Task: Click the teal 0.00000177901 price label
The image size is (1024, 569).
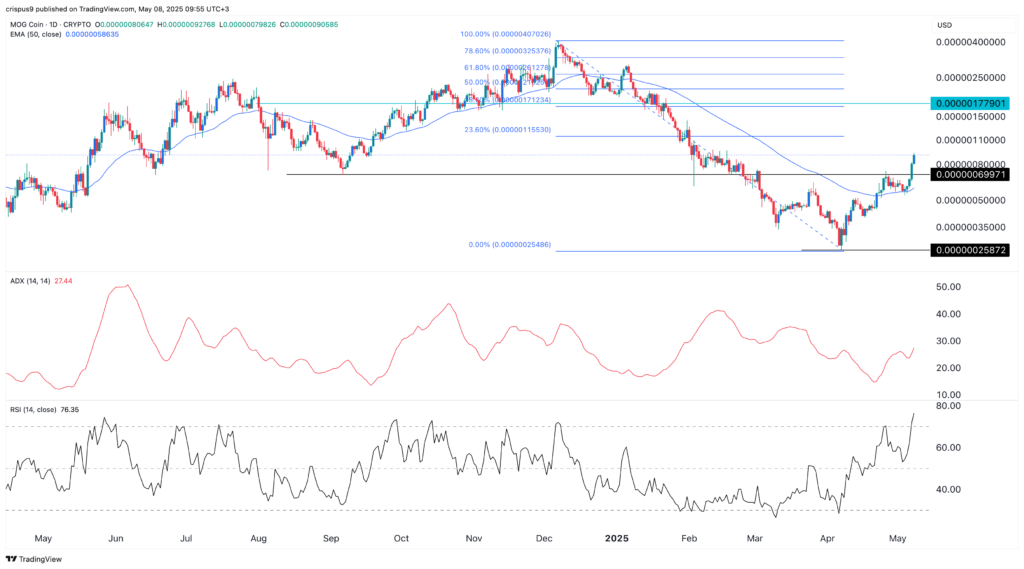Action: click(x=974, y=103)
